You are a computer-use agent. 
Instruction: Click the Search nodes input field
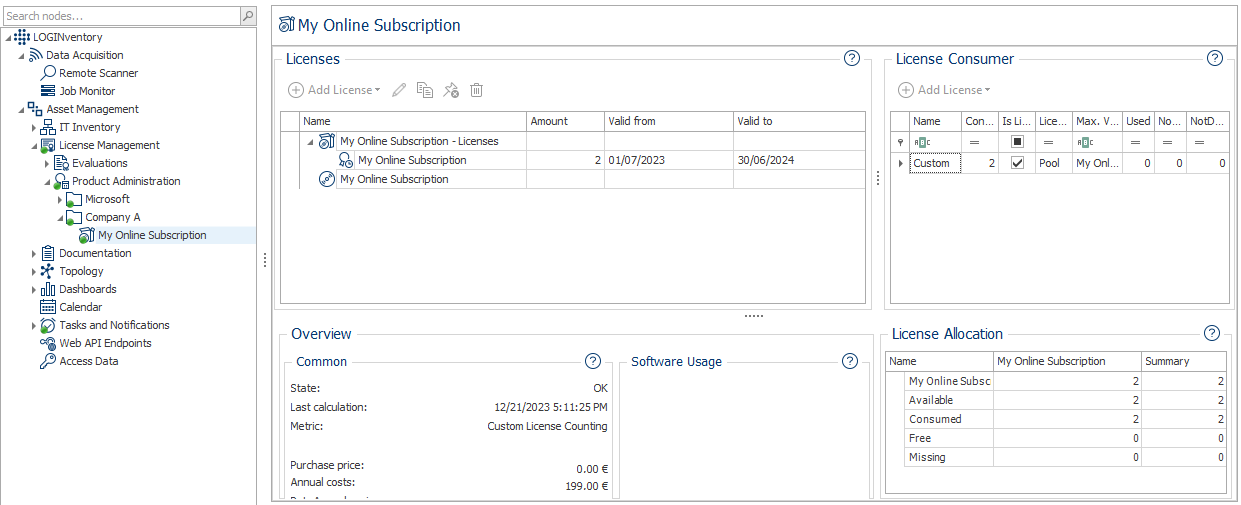point(121,16)
